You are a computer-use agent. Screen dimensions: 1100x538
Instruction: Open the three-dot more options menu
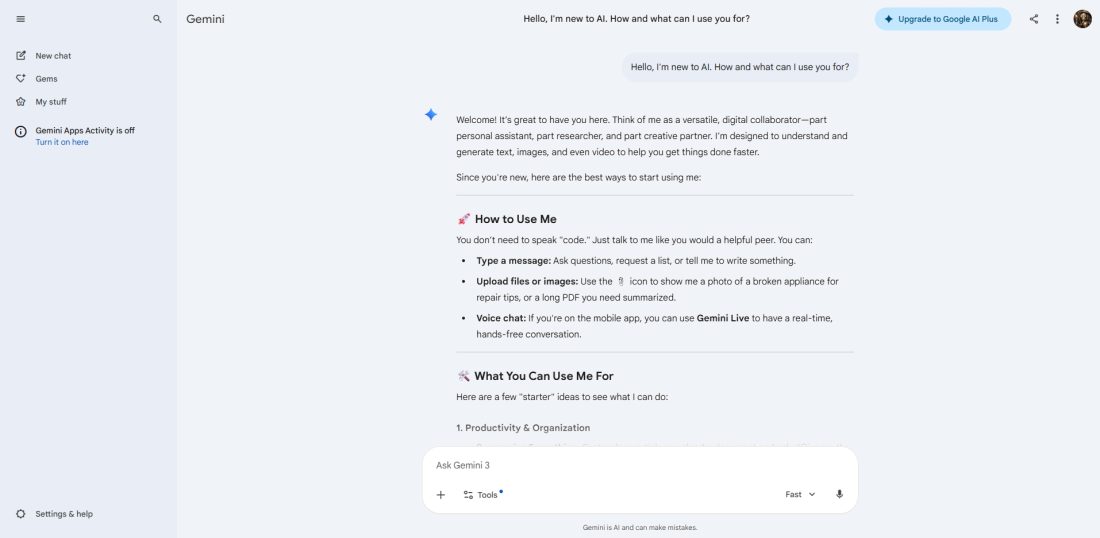(1057, 19)
